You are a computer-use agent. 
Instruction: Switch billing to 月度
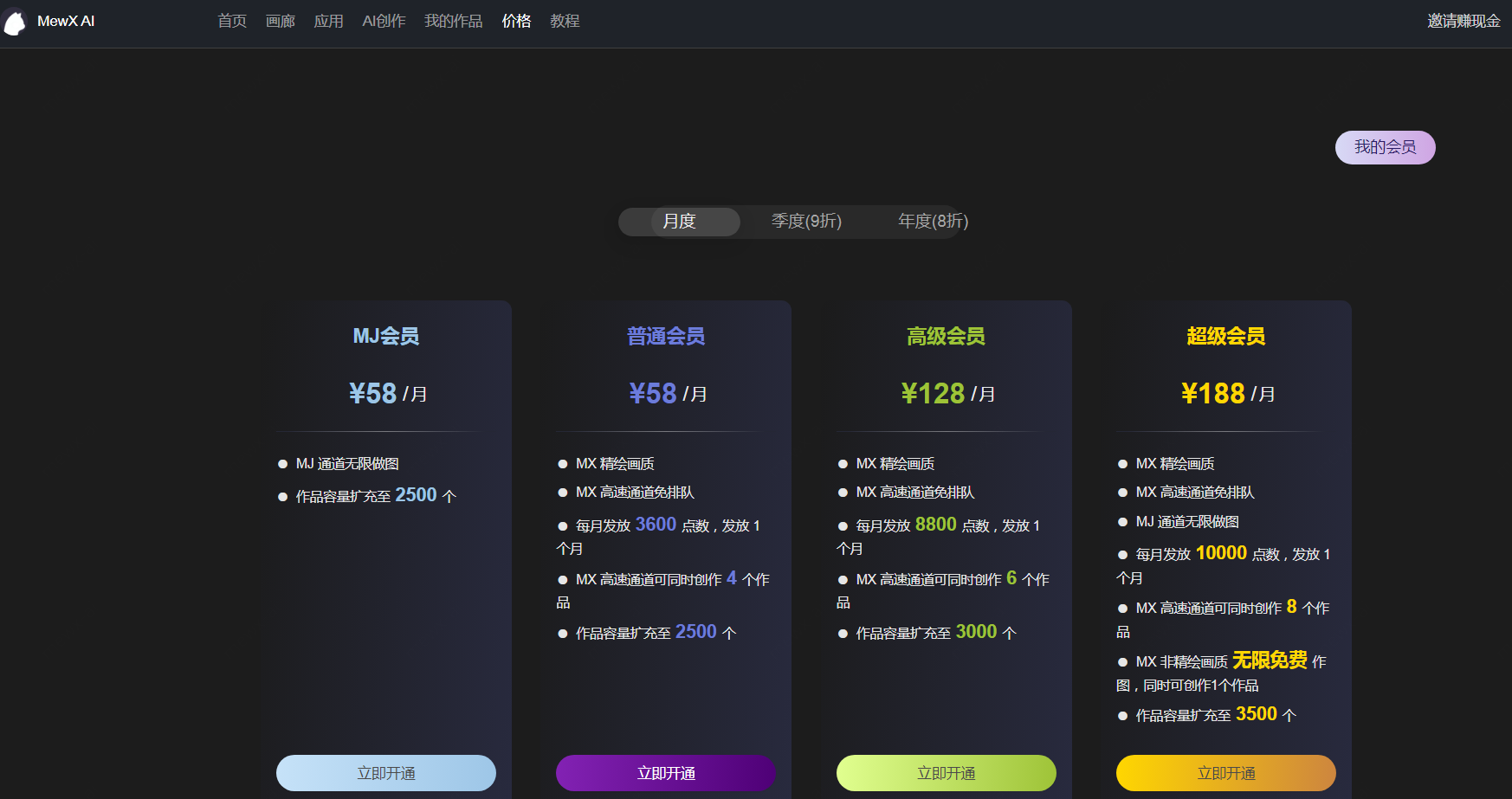point(680,222)
